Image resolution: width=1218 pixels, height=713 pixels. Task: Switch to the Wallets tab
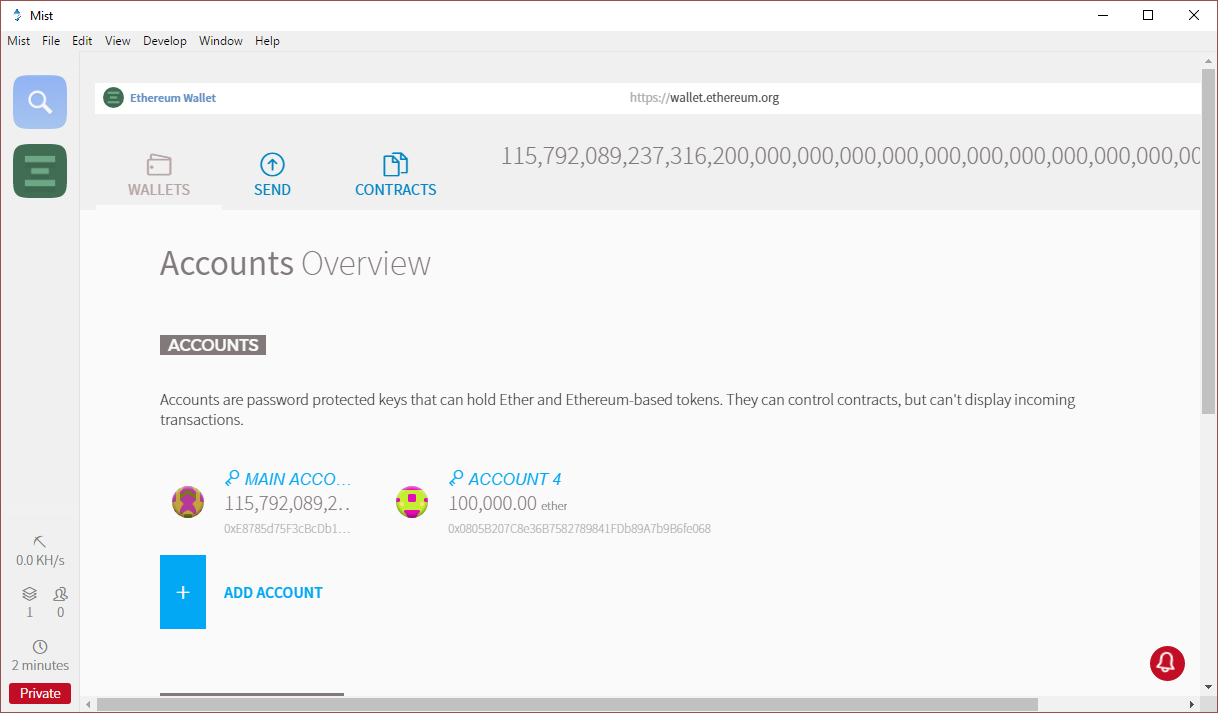tap(159, 175)
